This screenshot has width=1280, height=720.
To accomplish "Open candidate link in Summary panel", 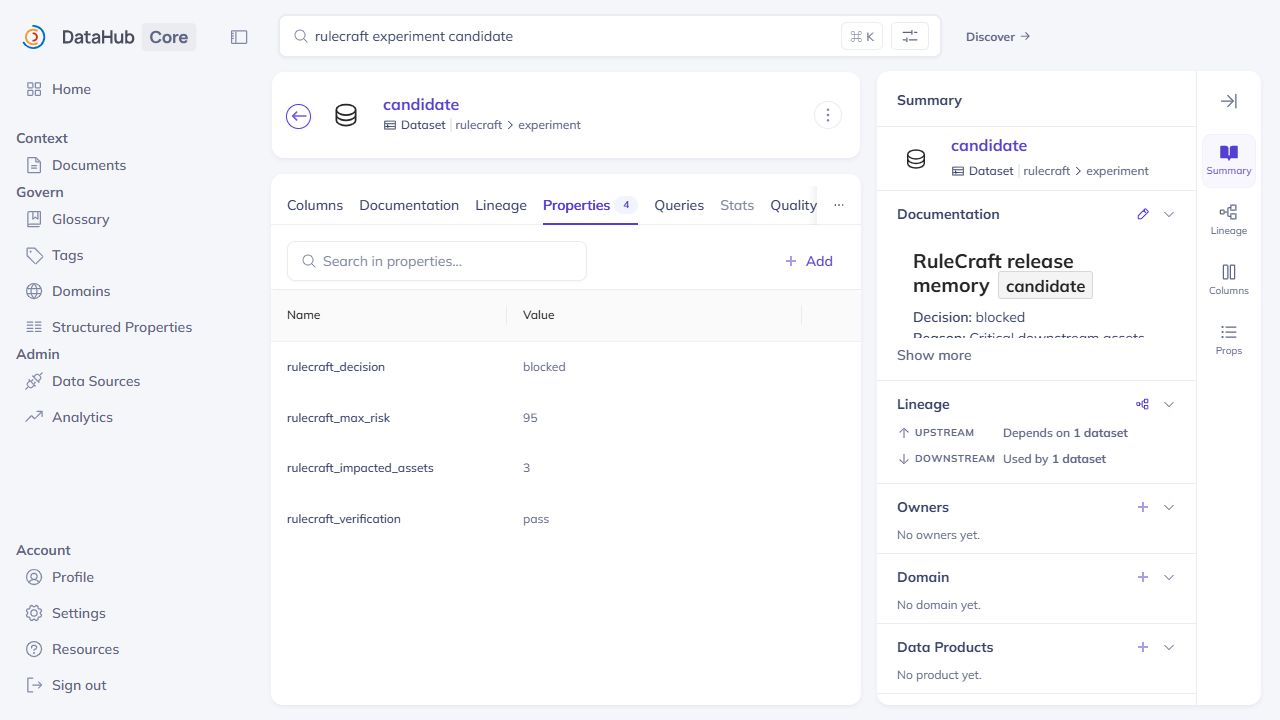I will [989, 145].
